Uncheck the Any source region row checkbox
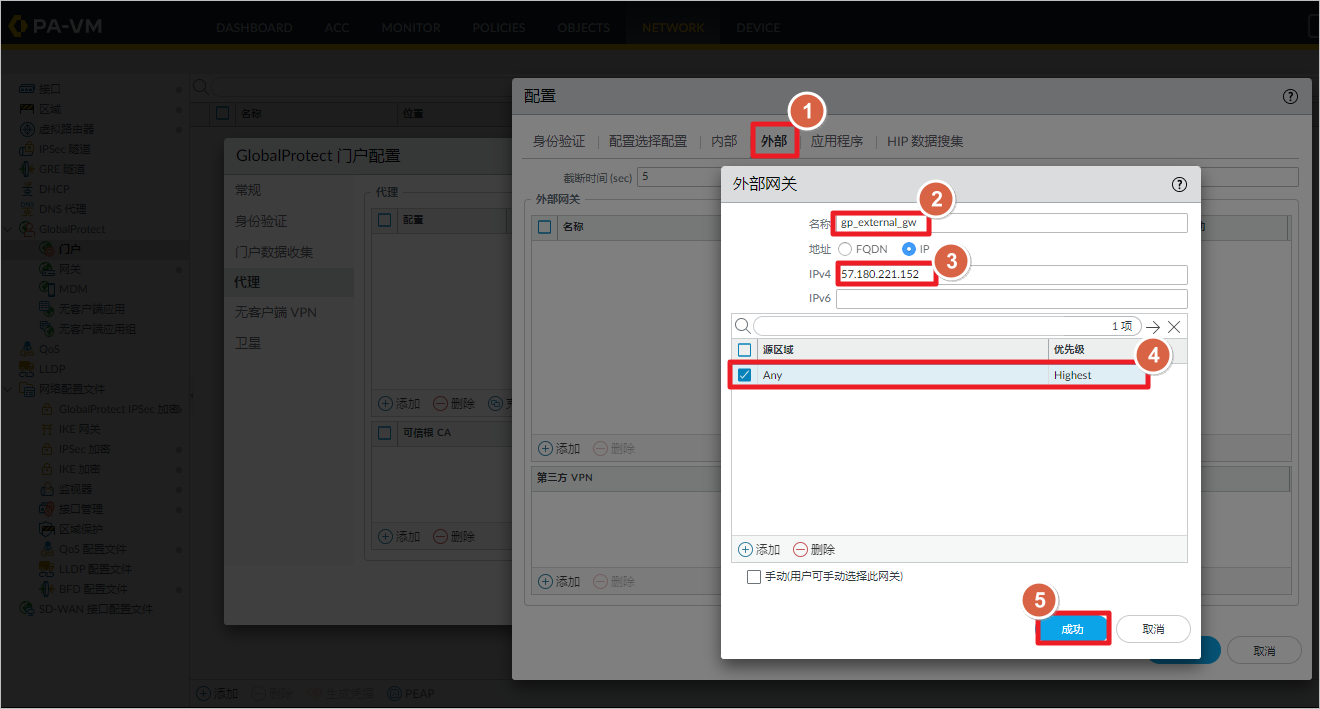 pos(744,375)
